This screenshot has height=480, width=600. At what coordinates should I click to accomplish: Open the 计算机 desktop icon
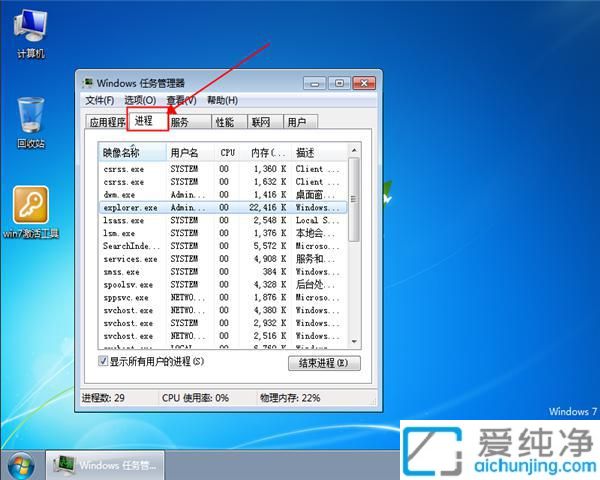tap(31, 34)
